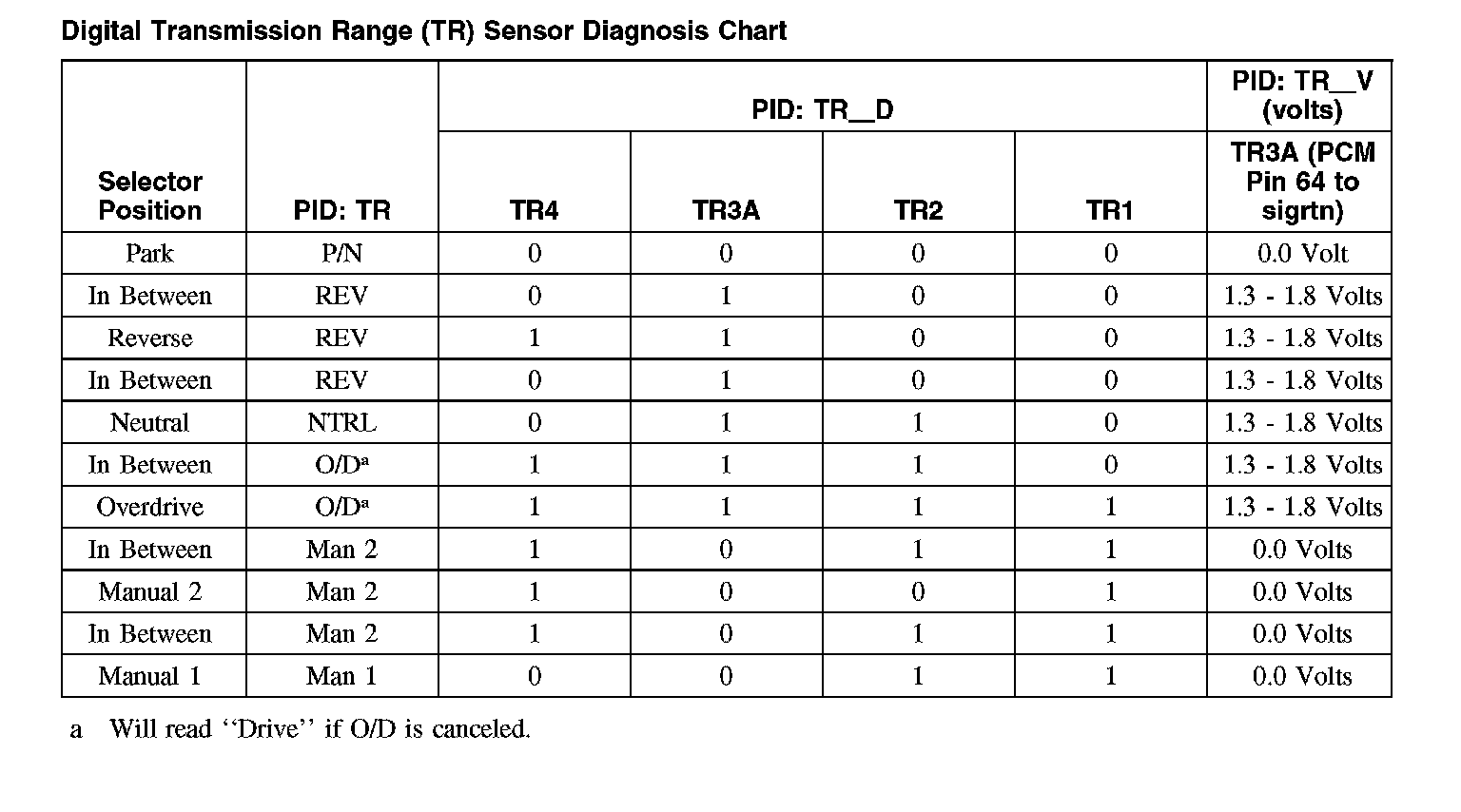Image resolution: width=1461 pixels, height=812 pixels.
Task: Click the Overdrive selector position cell
Action: tap(150, 507)
